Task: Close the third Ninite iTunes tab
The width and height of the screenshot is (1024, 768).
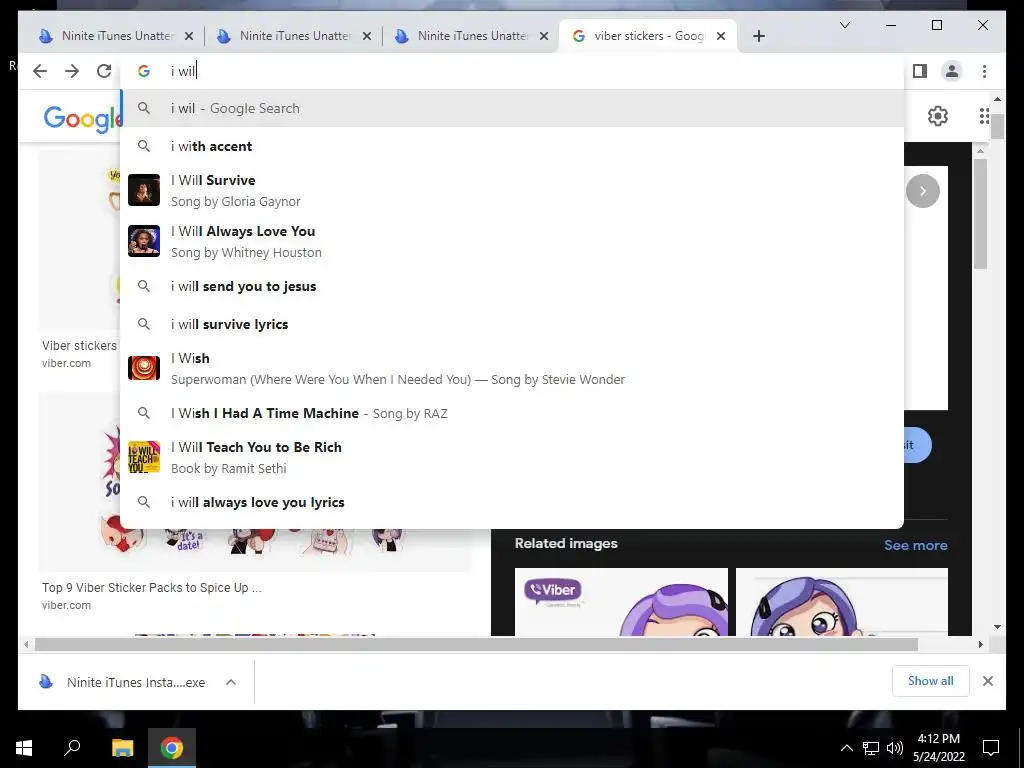Action: click(544, 36)
